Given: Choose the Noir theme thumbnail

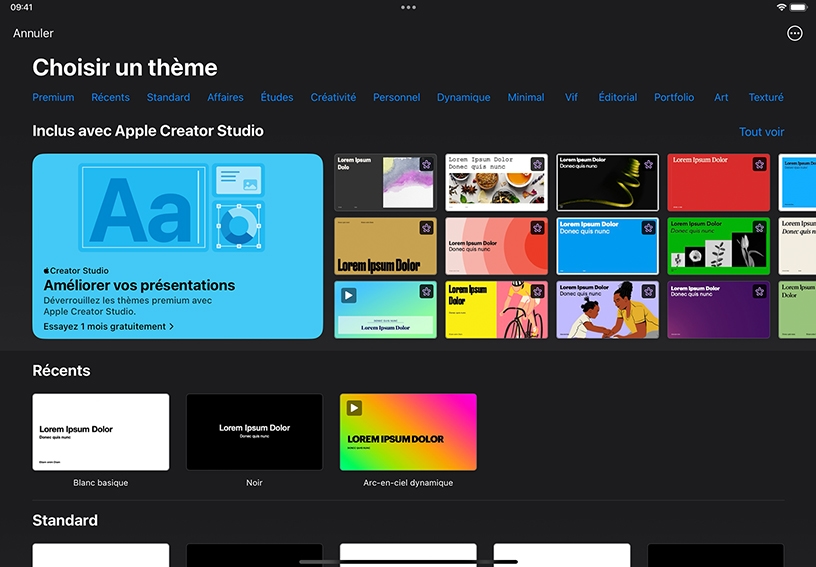Looking at the screenshot, I should coord(254,432).
